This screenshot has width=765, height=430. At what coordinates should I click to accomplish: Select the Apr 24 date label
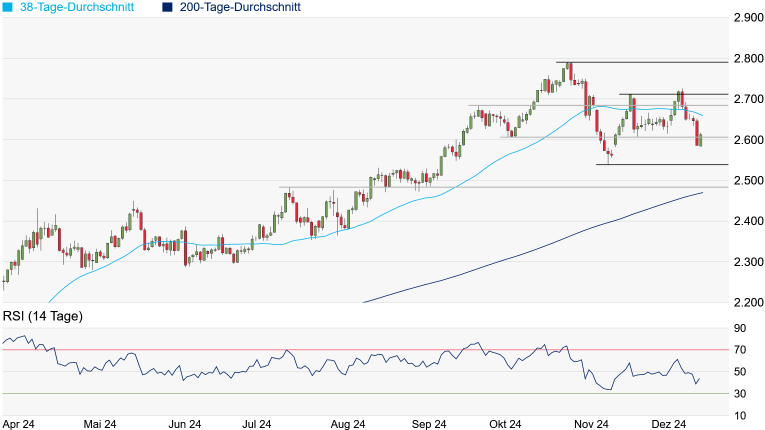pyautogui.click(x=19, y=424)
